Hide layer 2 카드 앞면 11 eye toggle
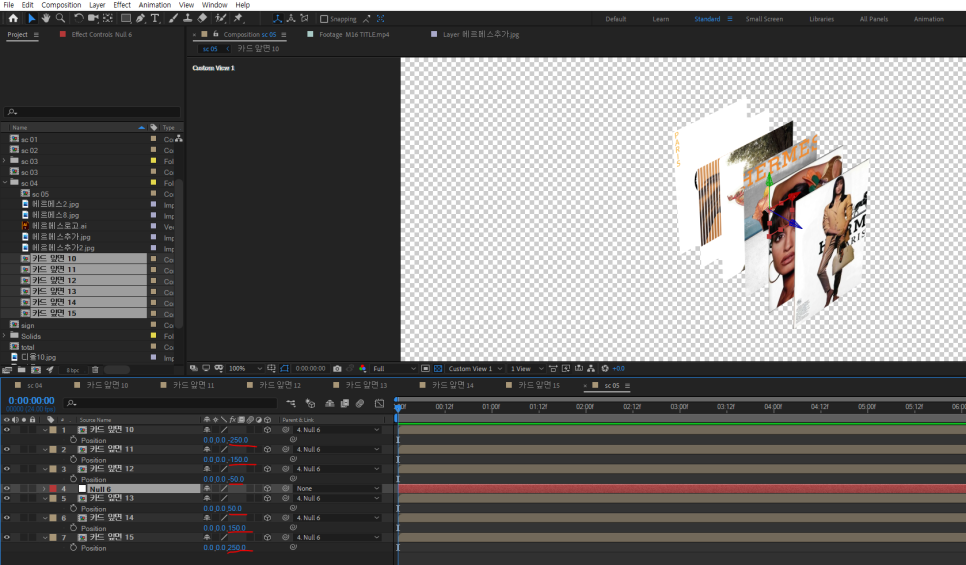The image size is (966, 565). click(x=7, y=449)
